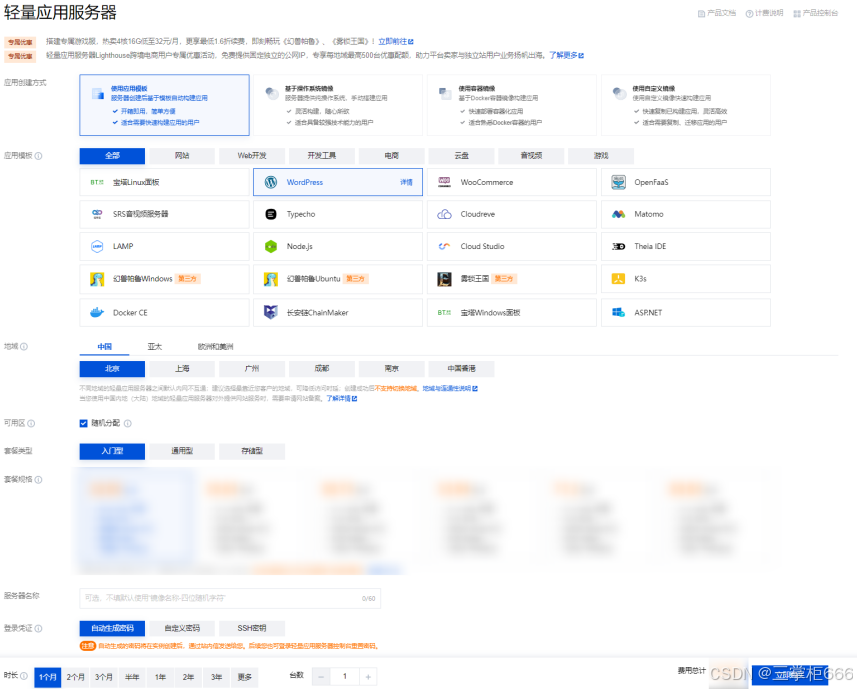Choose the 存储型 package type

pos(252,451)
